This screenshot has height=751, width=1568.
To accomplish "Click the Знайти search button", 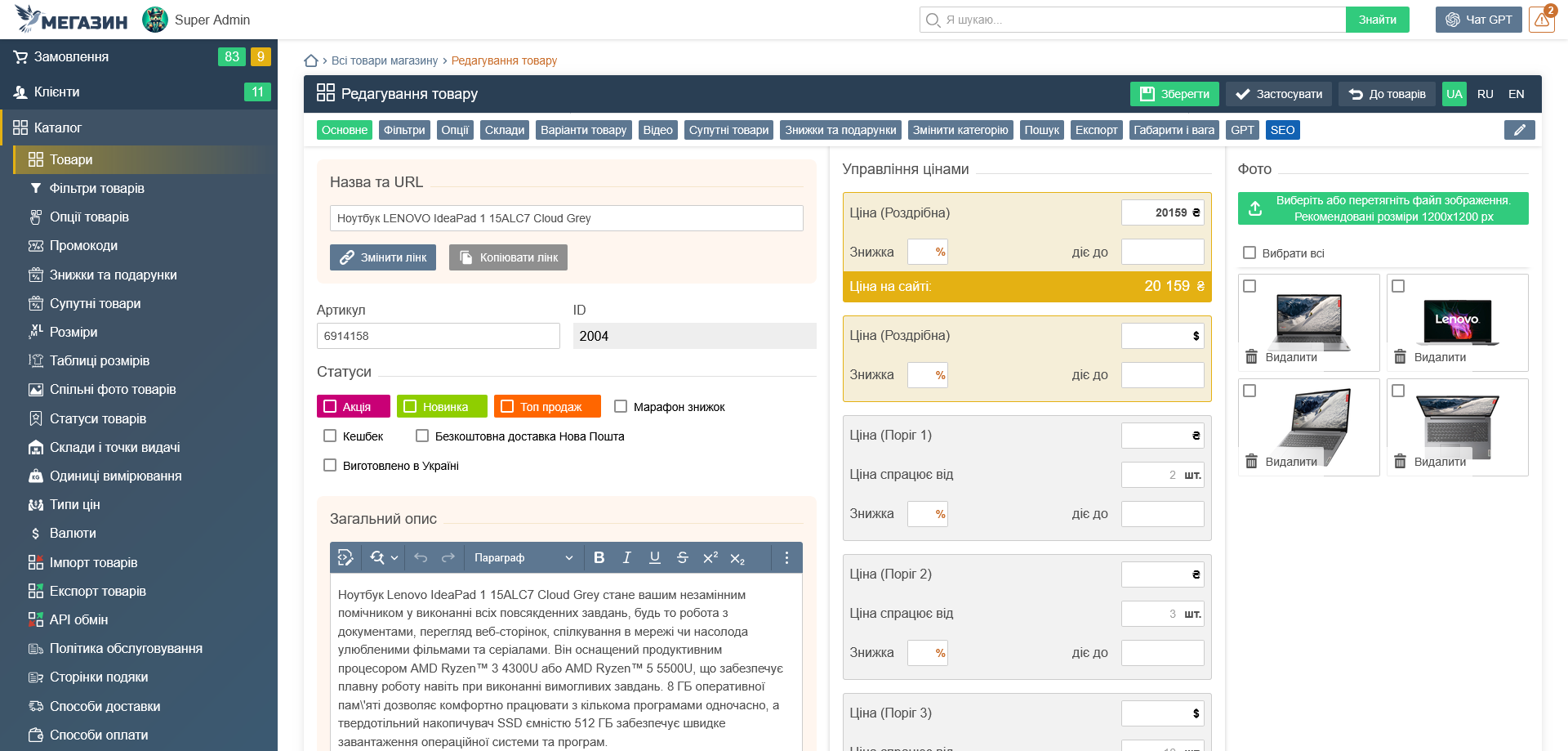I will [x=1378, y=20].
